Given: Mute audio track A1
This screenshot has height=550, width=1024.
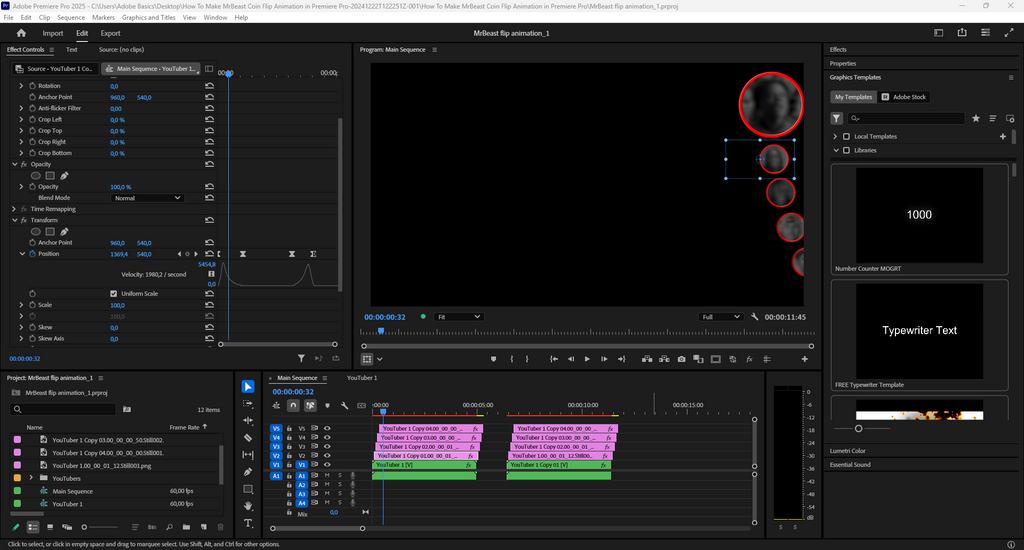Looking at the screenshot, I should click(327, 475).
